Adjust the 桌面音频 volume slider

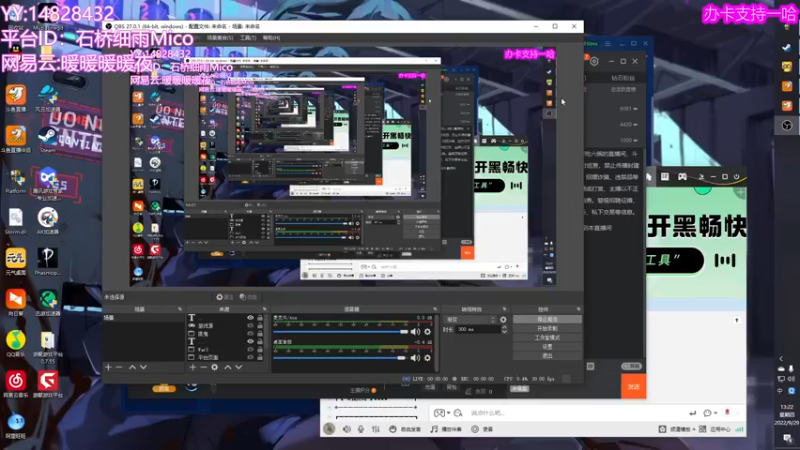(341, 358)
